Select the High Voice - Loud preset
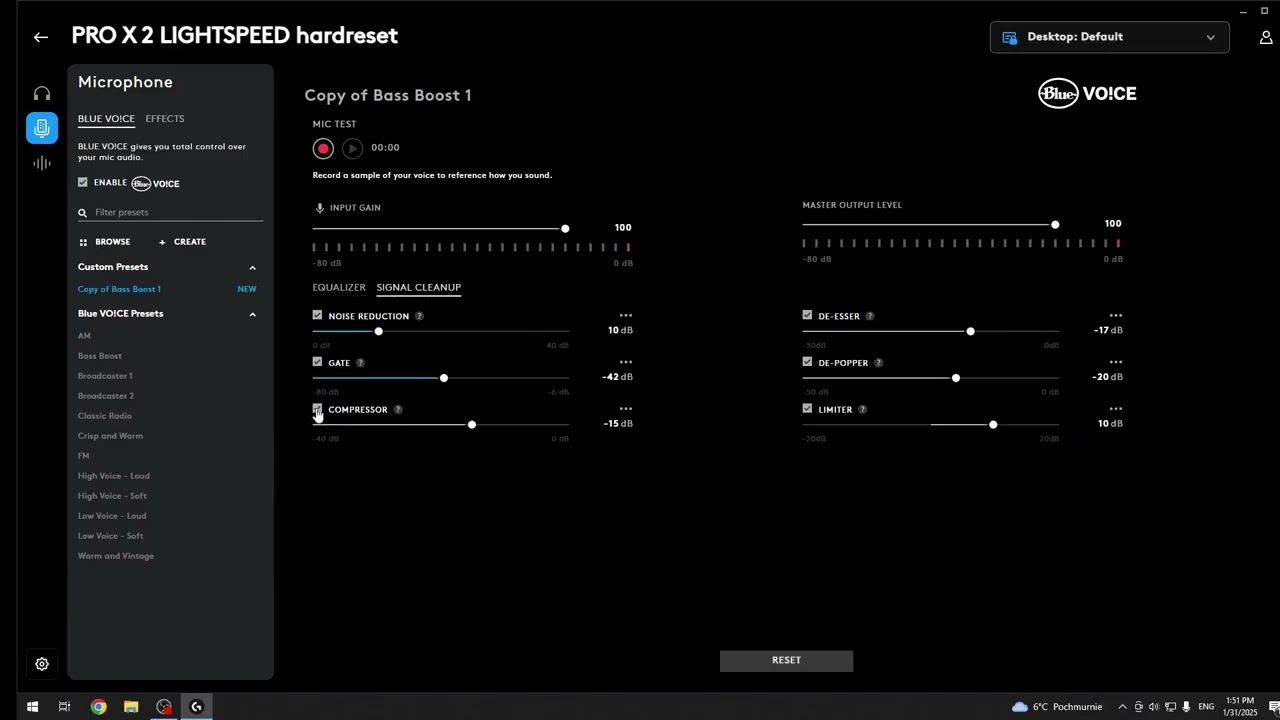Screen dimensions: 1280x720 tap(114, 476)
